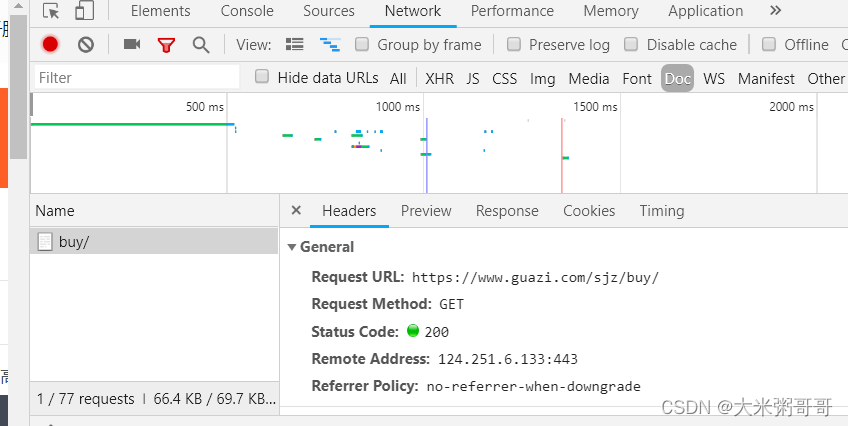
Task: Toggle the device toolbar icon
Action: (84, 11)
